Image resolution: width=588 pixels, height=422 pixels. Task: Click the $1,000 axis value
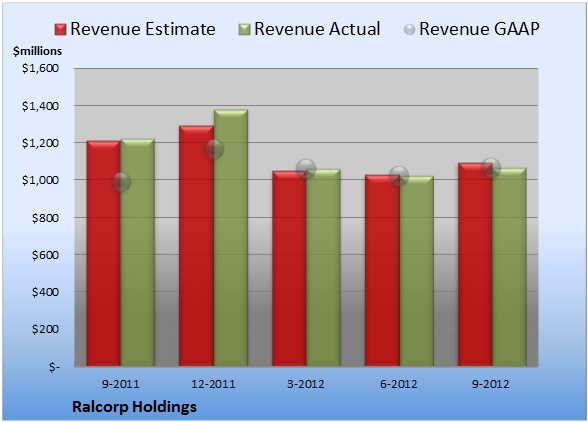tap(40, 180)
